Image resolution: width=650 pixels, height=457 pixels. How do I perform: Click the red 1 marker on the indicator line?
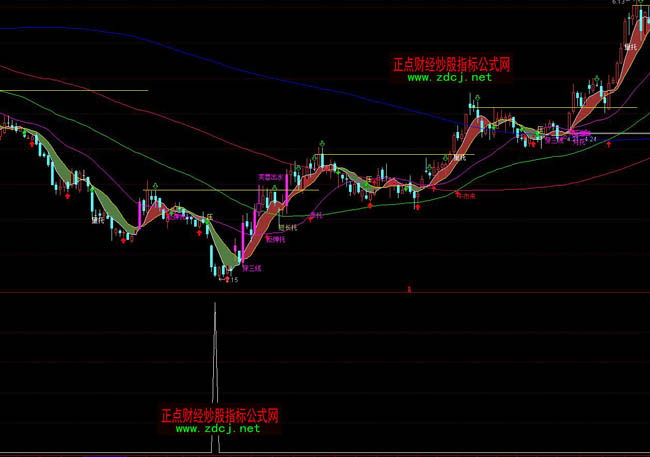pyautogui.click(x=409, y=289)
